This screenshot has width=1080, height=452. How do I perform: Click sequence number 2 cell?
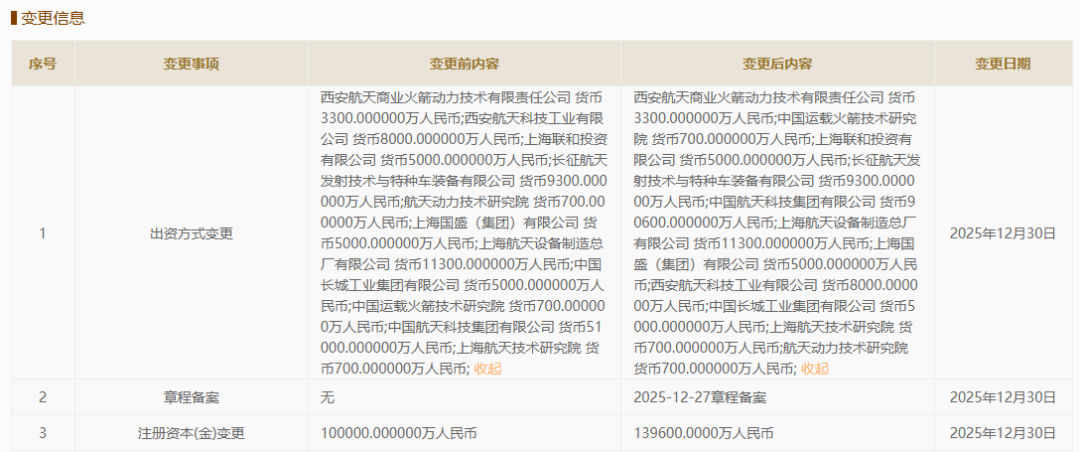[43, 398]
